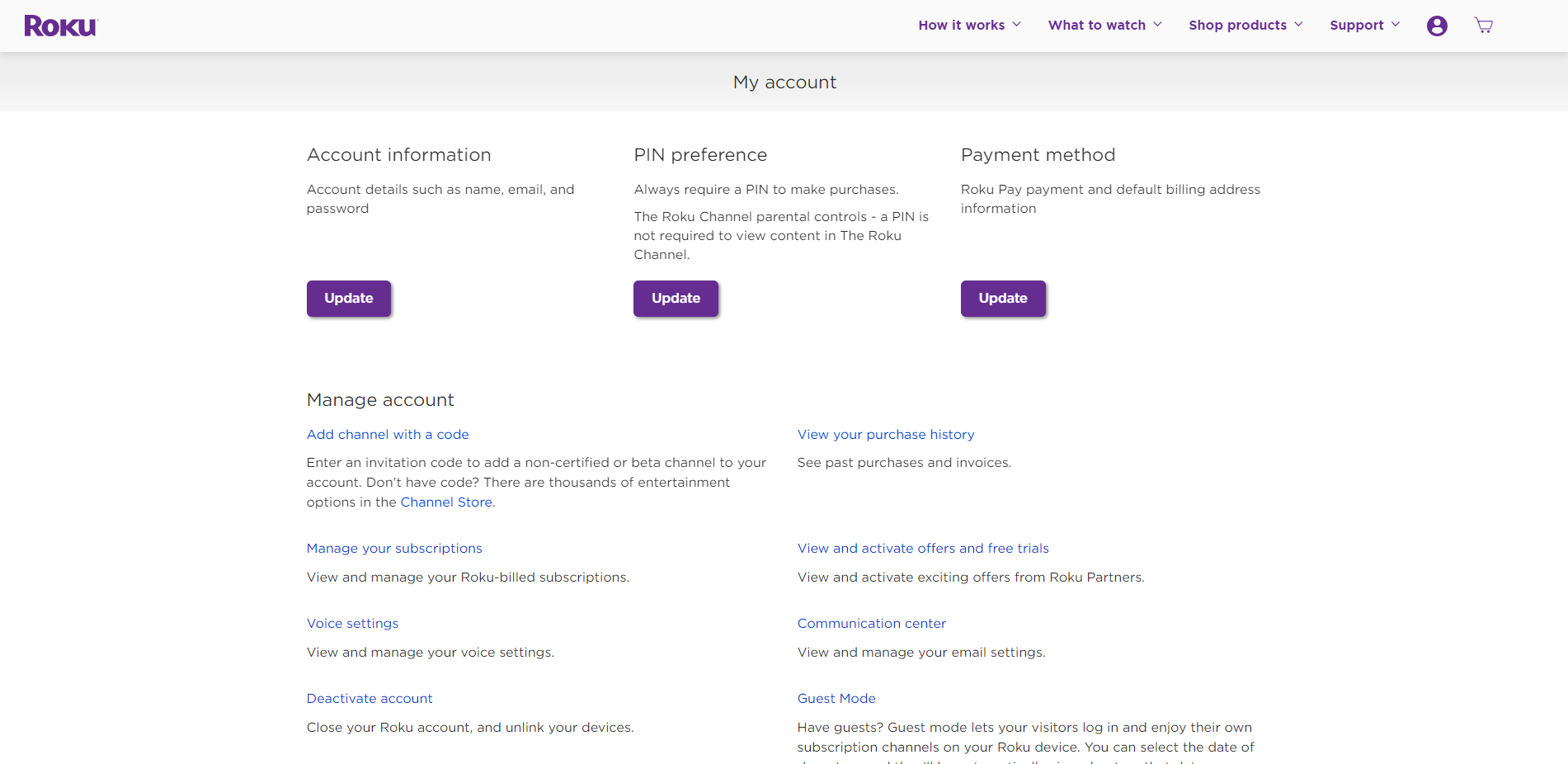Go to the Channel Store link
This screenshot has height=764, width=1568.
[x=446, y=502]
